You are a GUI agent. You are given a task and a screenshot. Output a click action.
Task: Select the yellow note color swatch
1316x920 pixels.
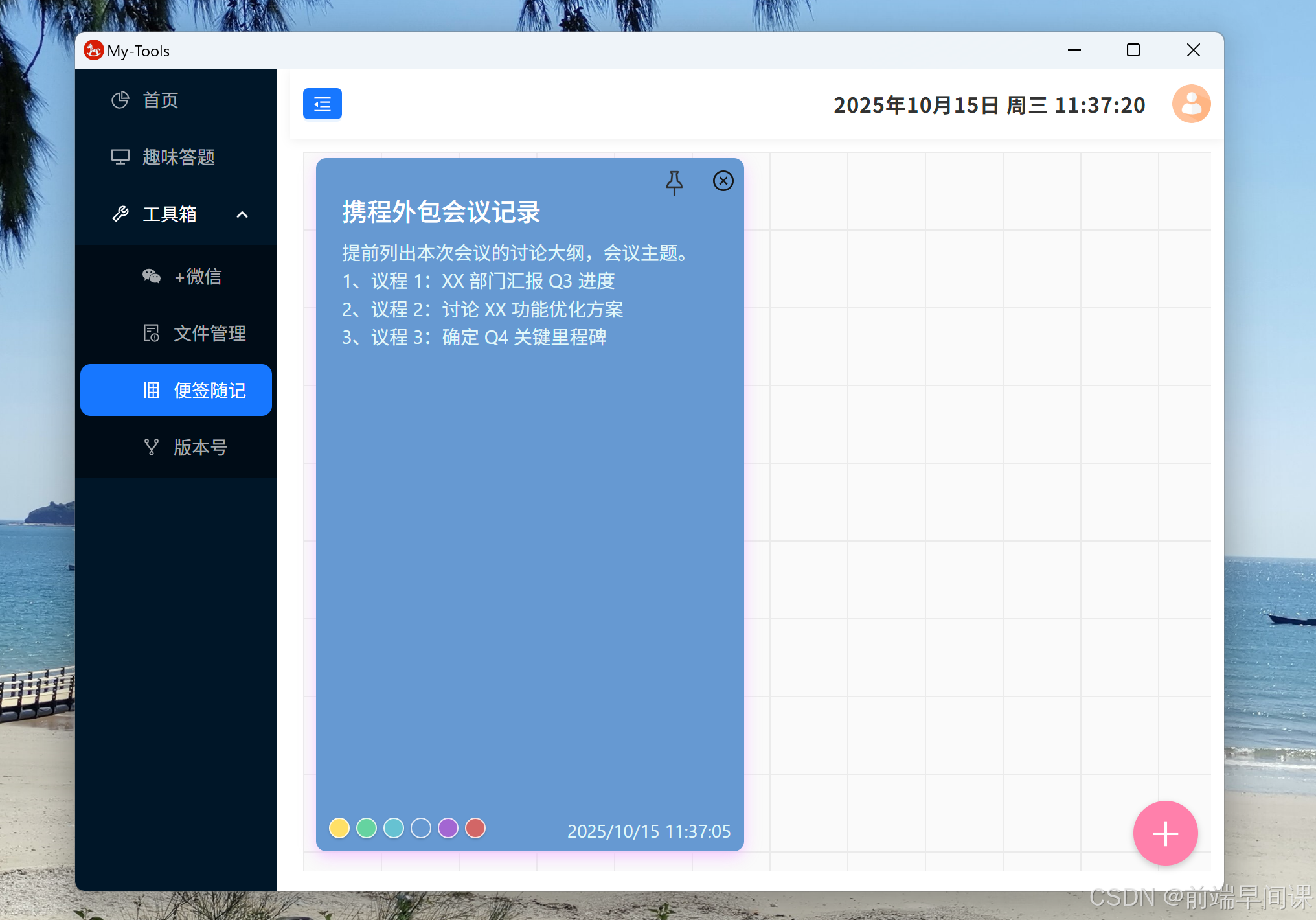339,828
